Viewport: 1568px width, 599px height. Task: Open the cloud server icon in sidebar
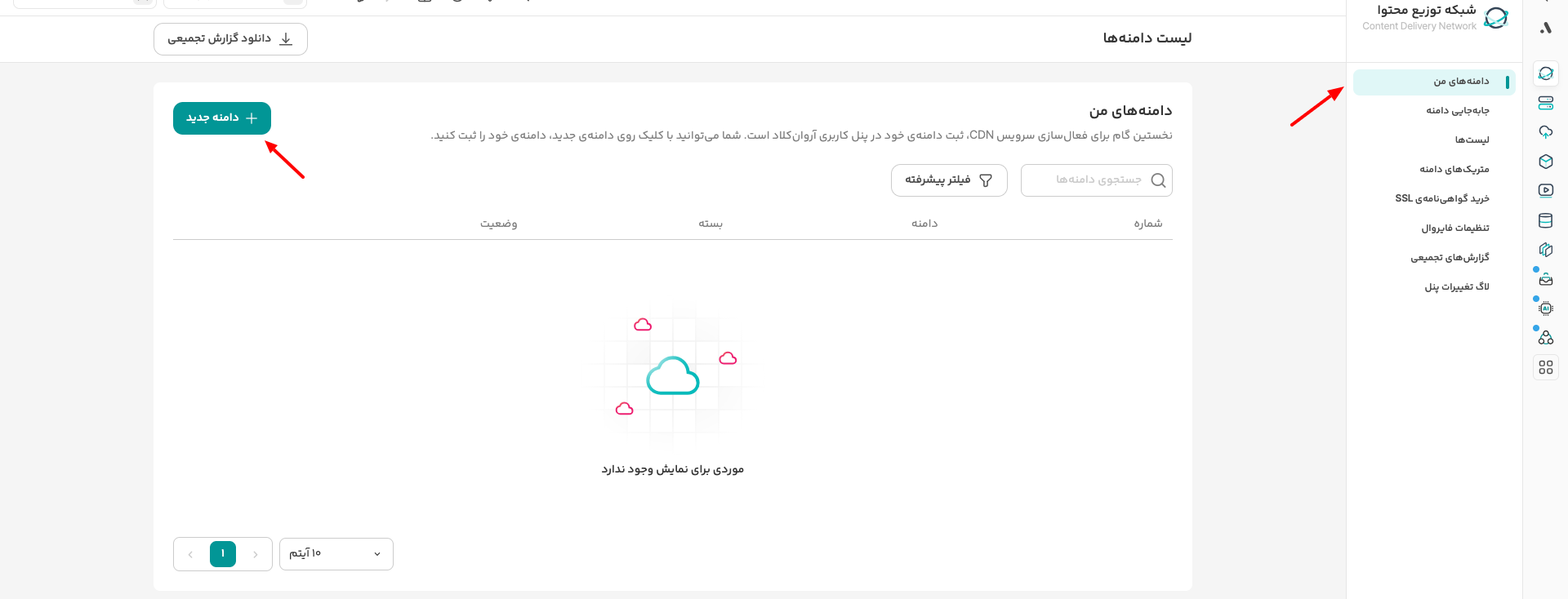click(x=1545, y=103)
